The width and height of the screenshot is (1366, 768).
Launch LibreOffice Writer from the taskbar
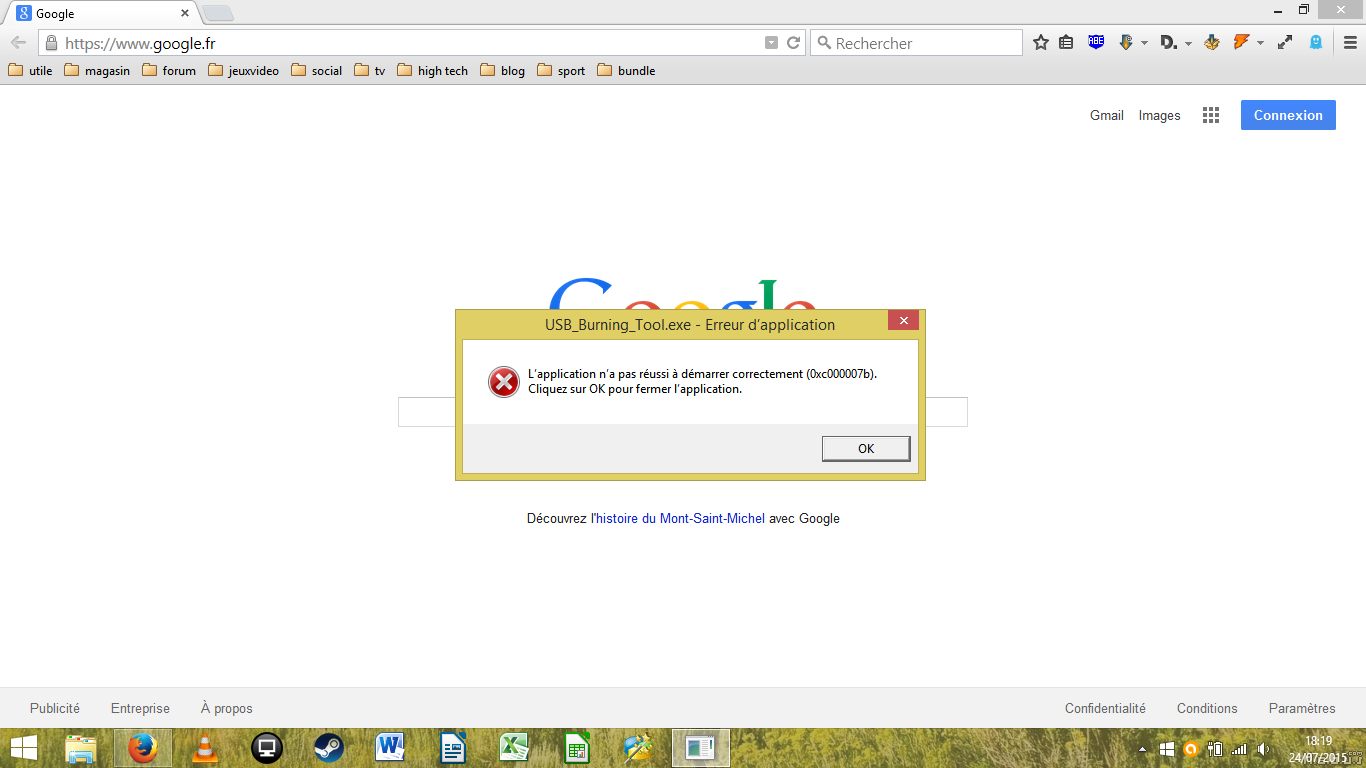click(x=452, y=748)
